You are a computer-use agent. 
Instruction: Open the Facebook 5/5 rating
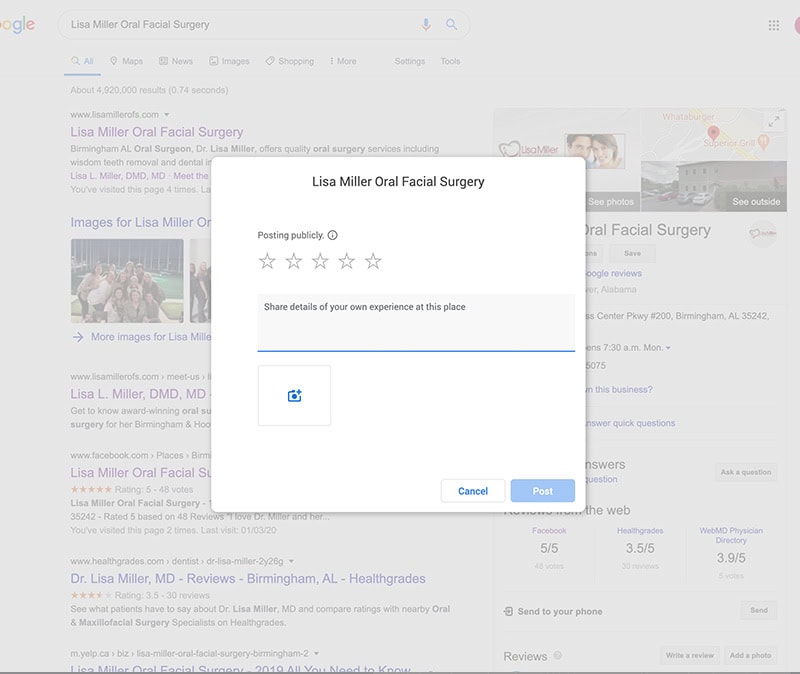549,548
